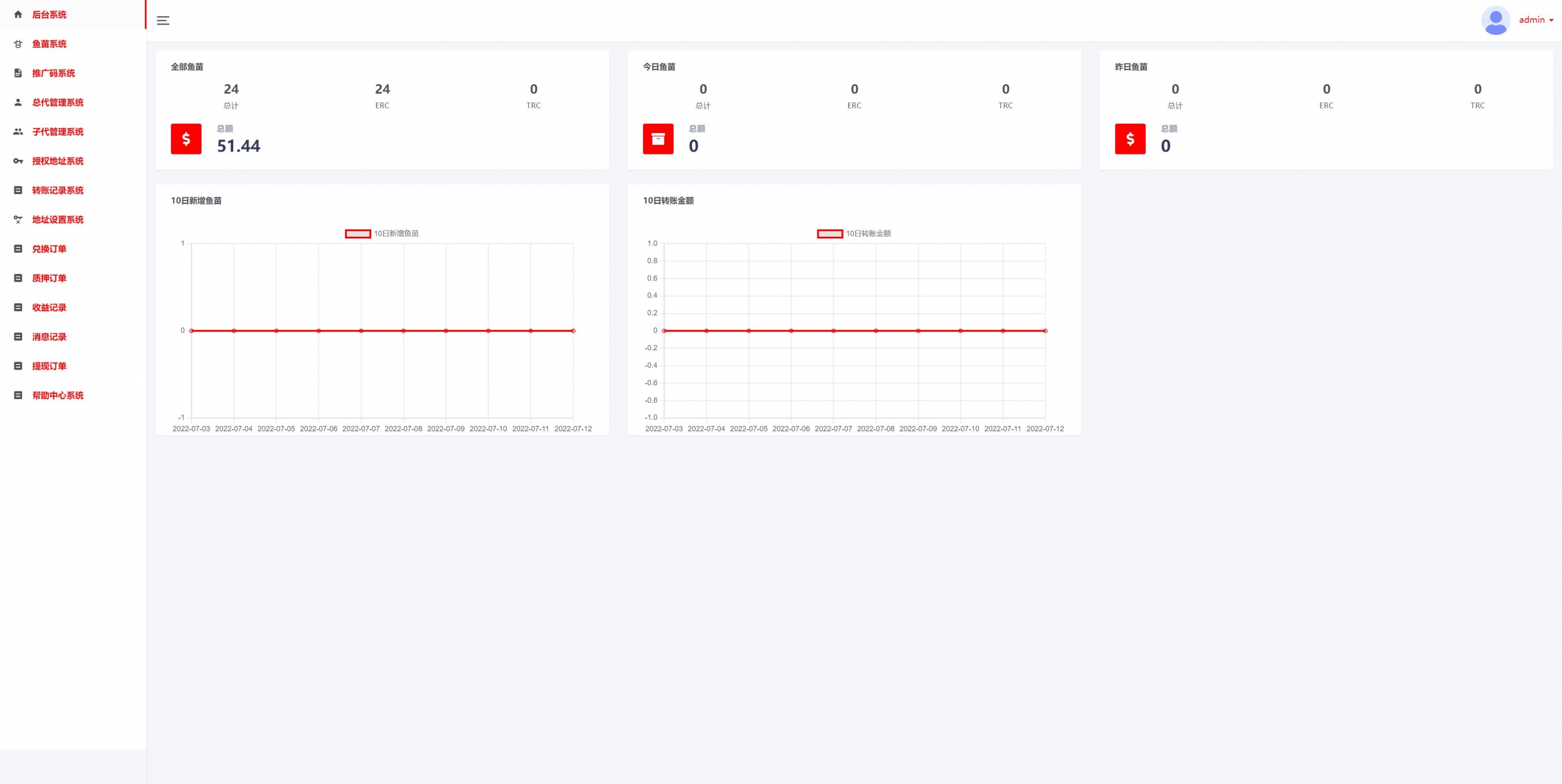Click the red dollar icon in 全部鱼苗 card
Screen dimensions: 1562x784
pyautogui.click(x=186, y=139)
